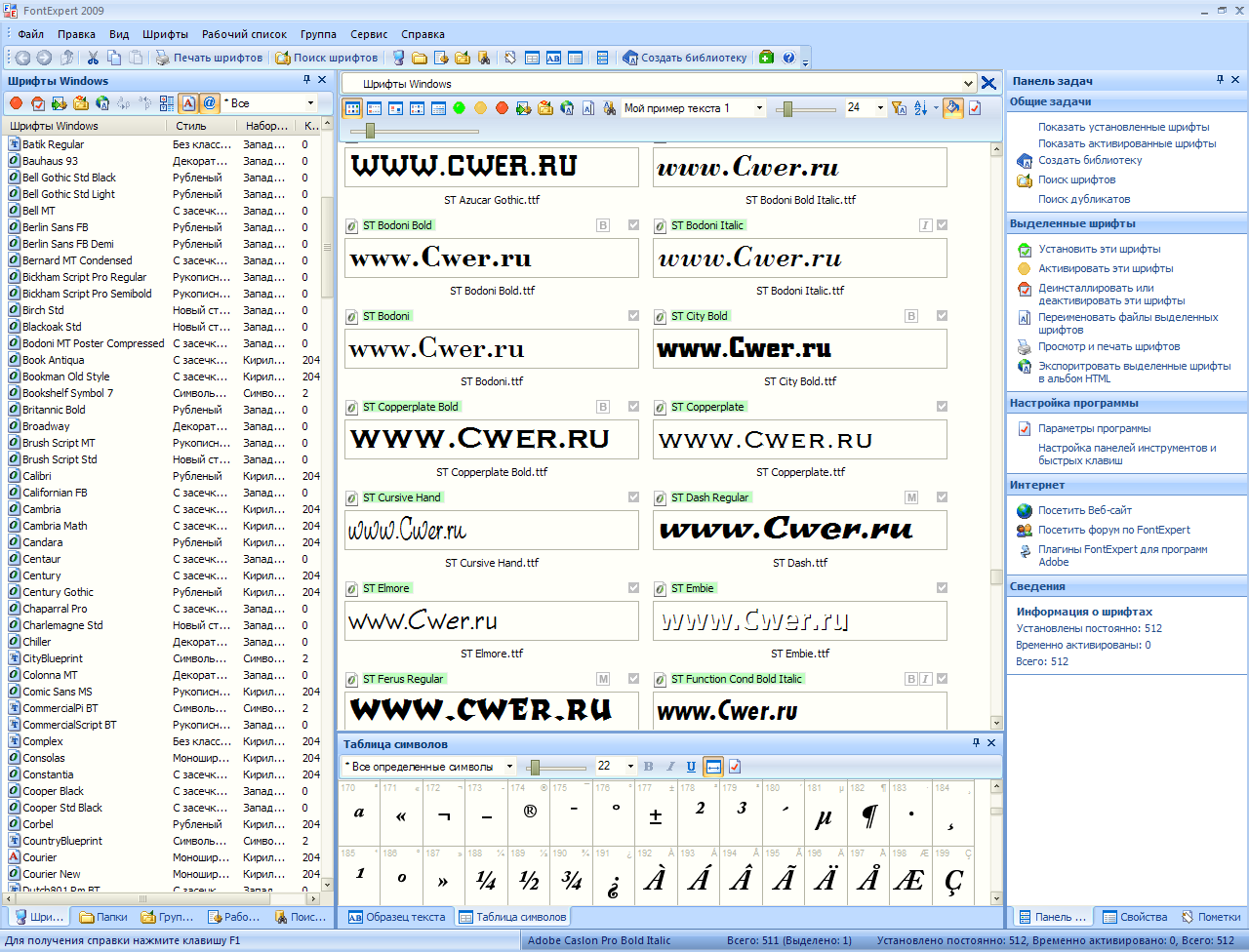Viewport: 1249px width, 952px height.
Task: Click the A-Z sort icon in preview toolbar
Action: (x=921, y=108)
